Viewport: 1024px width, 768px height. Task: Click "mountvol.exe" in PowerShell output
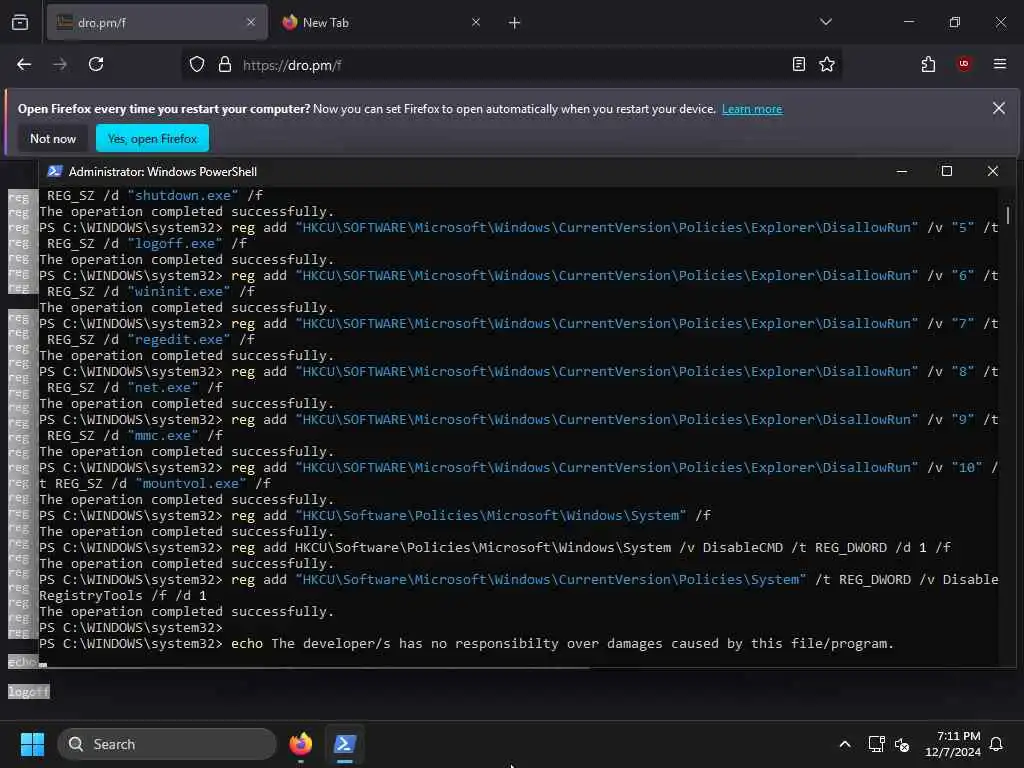[x=191, y=483]
